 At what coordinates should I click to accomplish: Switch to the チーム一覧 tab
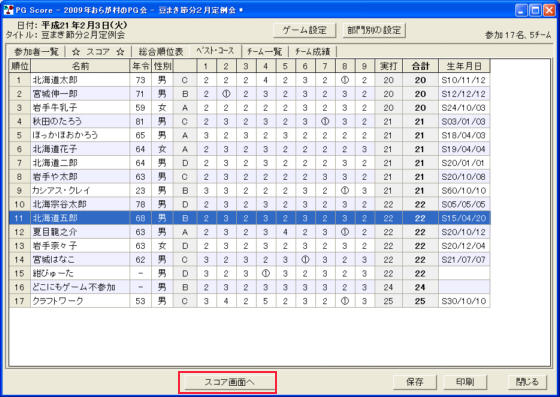point(265,52)
